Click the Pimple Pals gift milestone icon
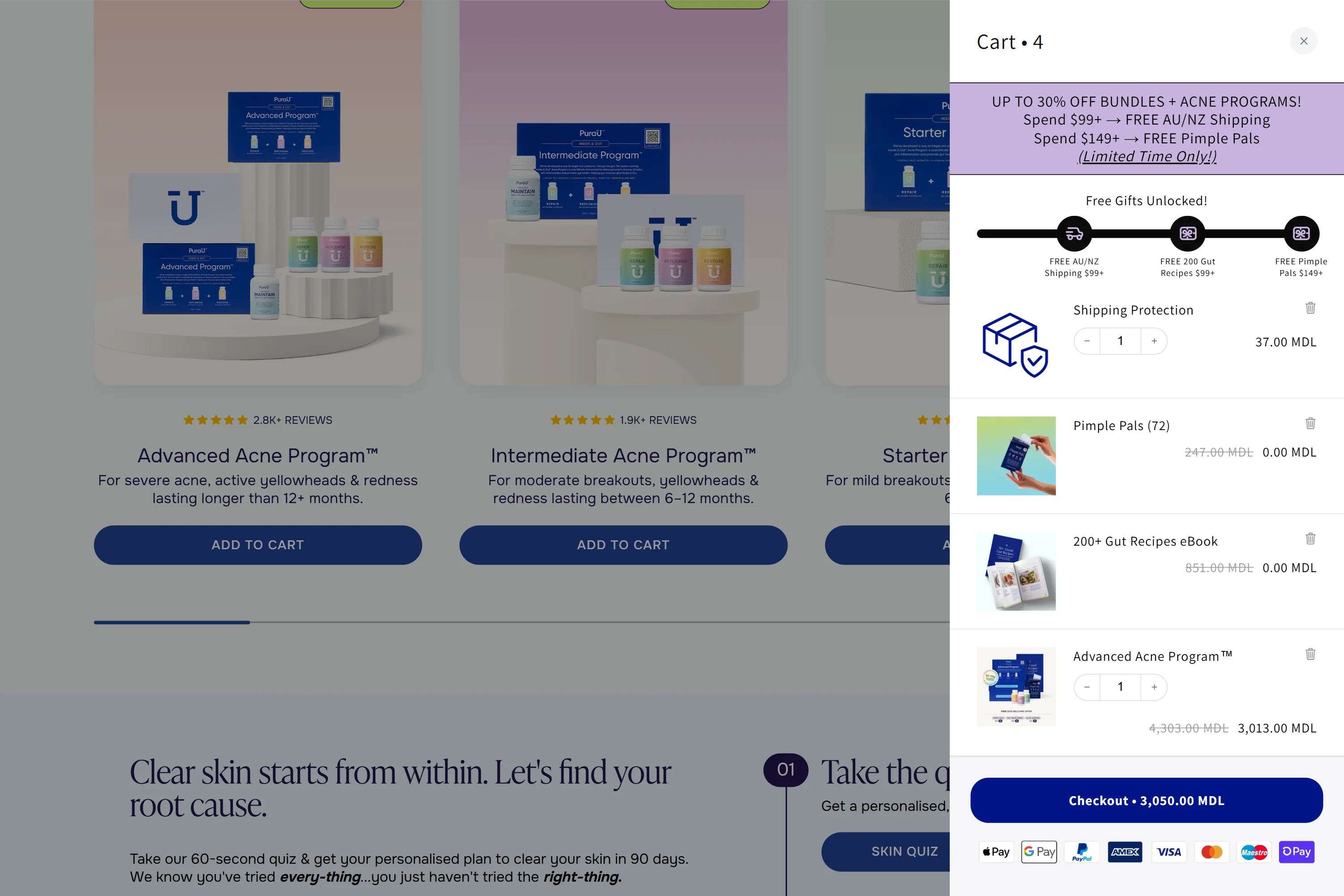Image resolution: width=1344 pixels, height=896 pixels. [1301, 234]
